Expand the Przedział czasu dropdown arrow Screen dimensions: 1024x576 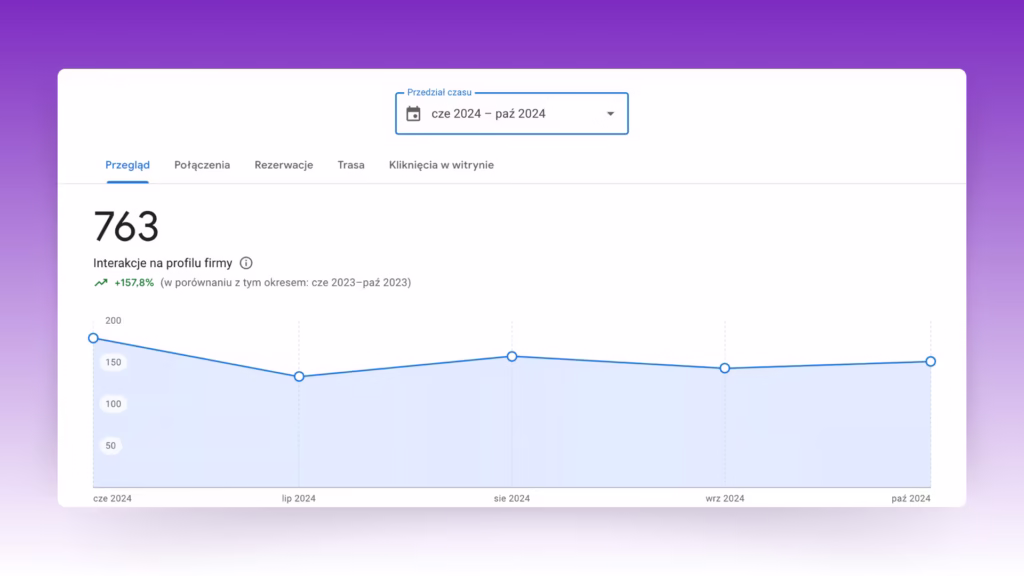tap(611, 114)
